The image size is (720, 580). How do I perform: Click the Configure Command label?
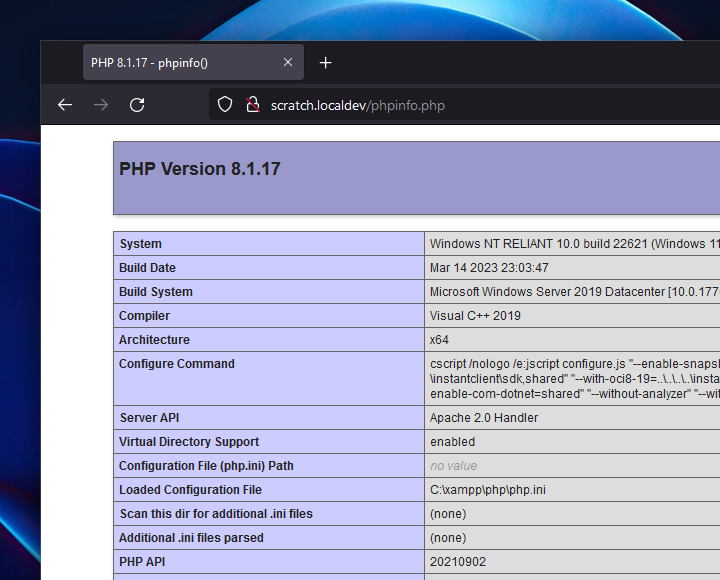(177, 364)
